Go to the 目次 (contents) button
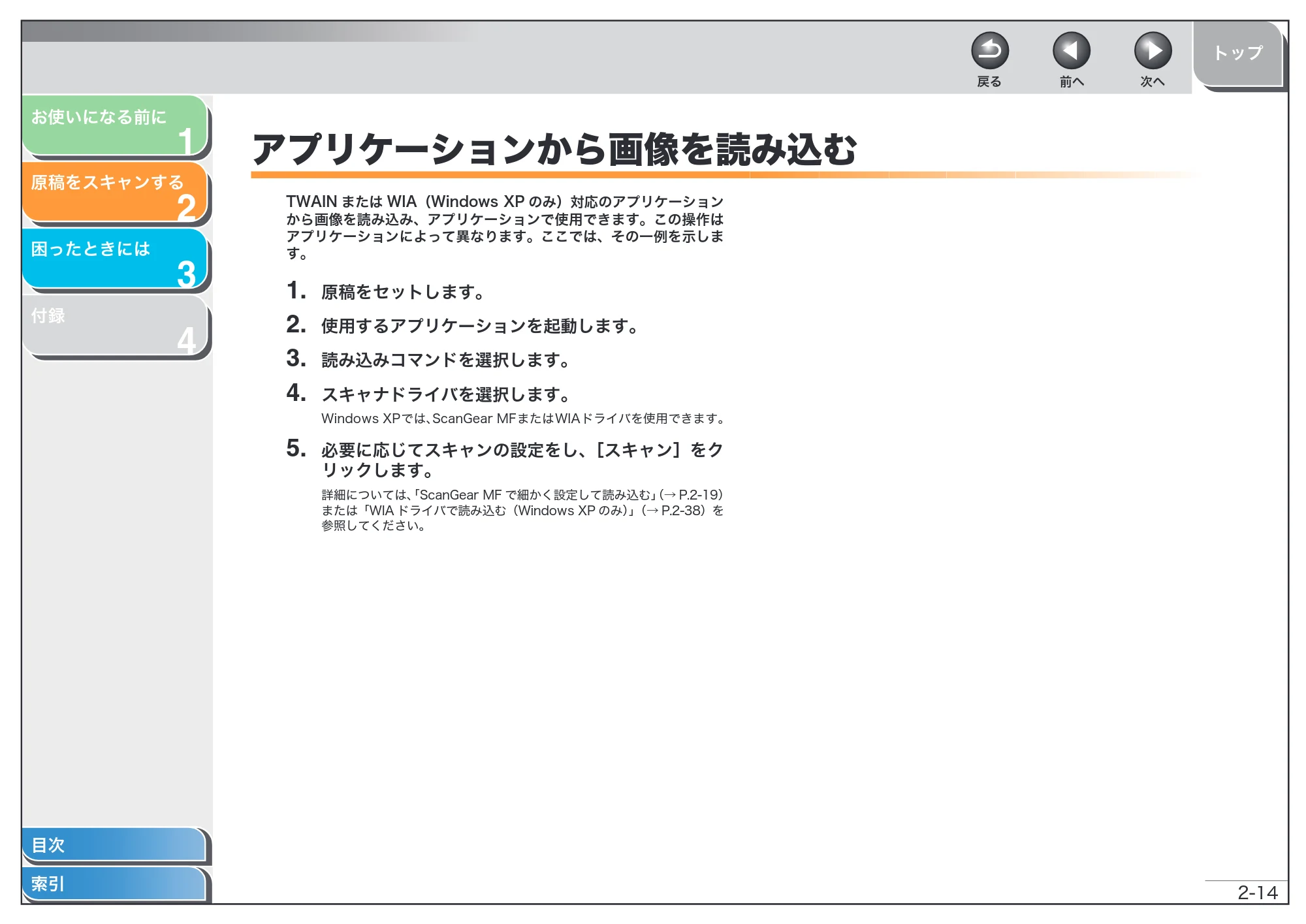Viewport: 1306px width, 924px height. [114, 845]
